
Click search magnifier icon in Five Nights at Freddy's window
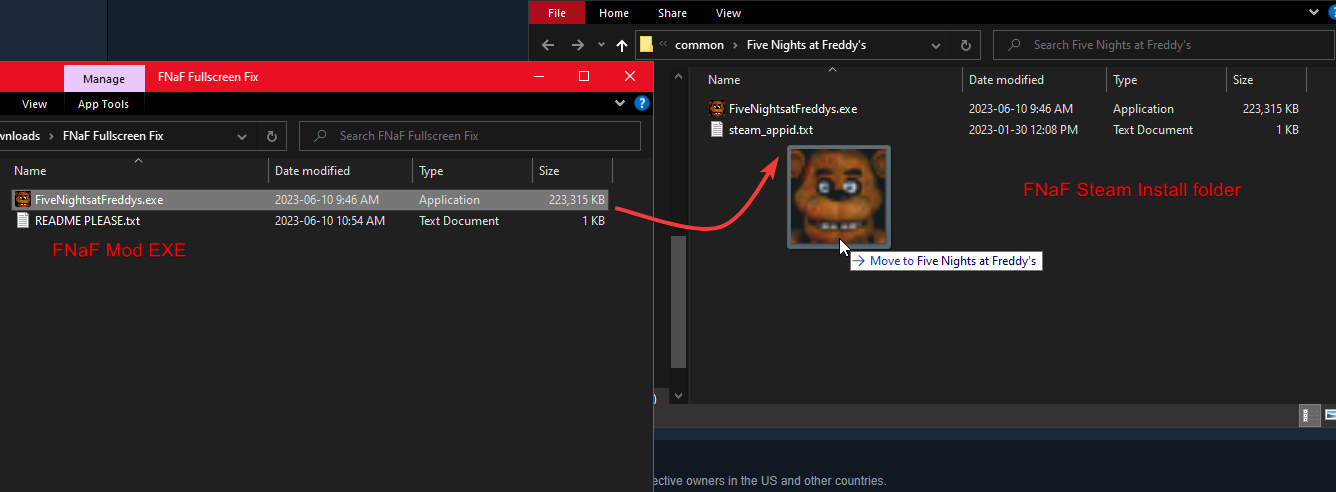[x=1015, y=45]
